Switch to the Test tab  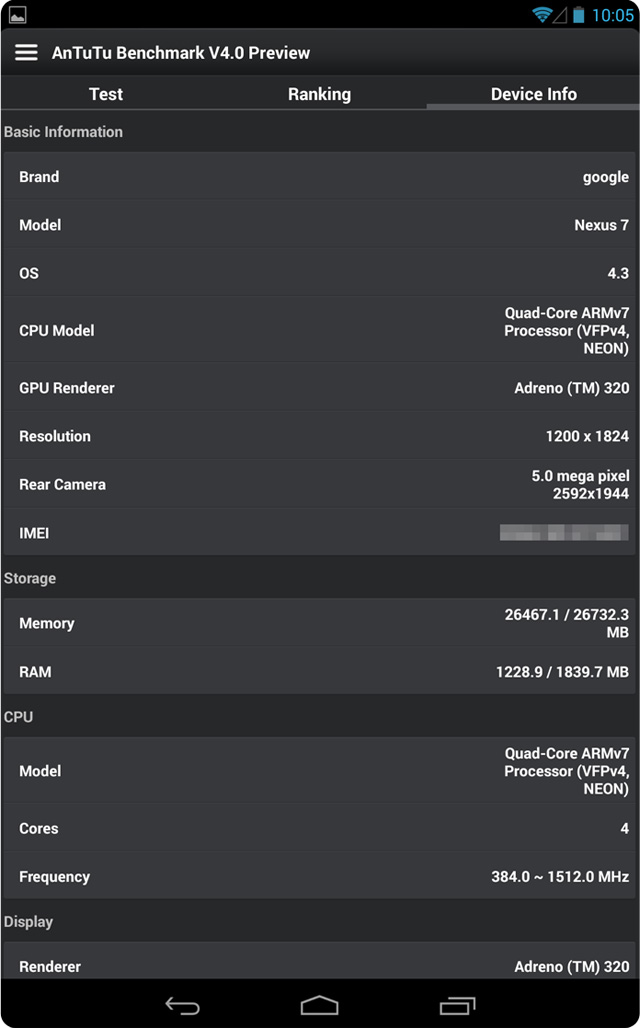pyautogui.click(x=106, y=94)
